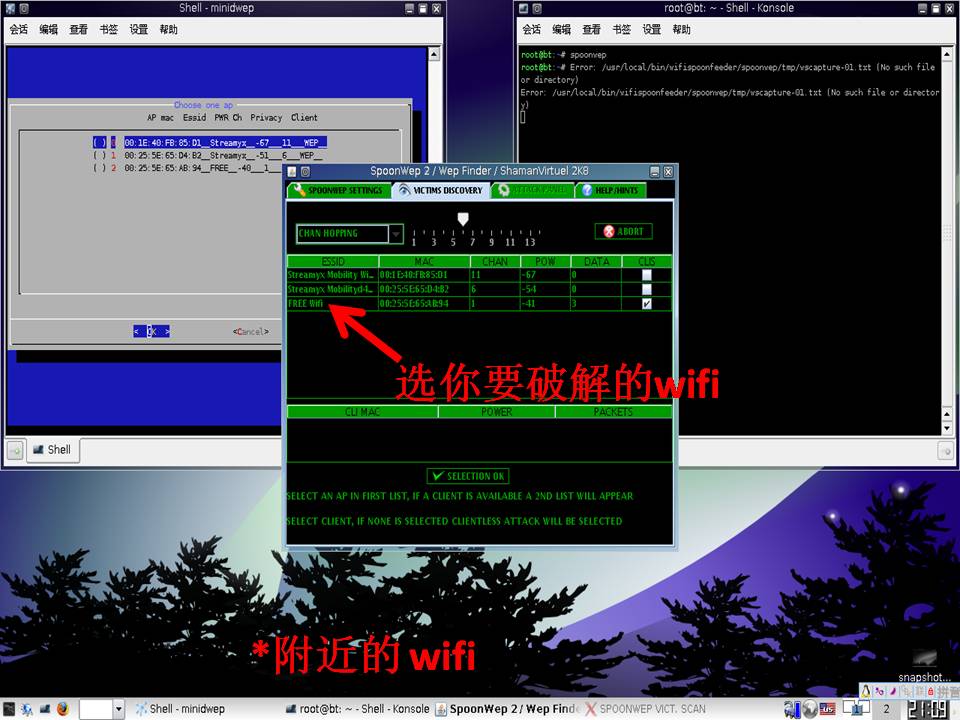Screen dimensions: 960x720
Task: Click the SpoonWep title bar sticky icon
Action: (305, 172)
